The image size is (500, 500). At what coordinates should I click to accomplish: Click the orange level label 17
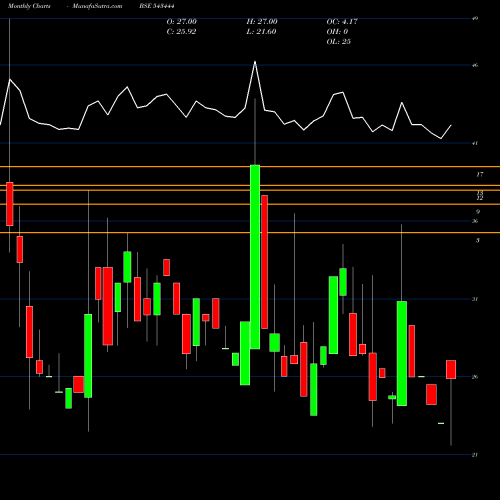480,174
